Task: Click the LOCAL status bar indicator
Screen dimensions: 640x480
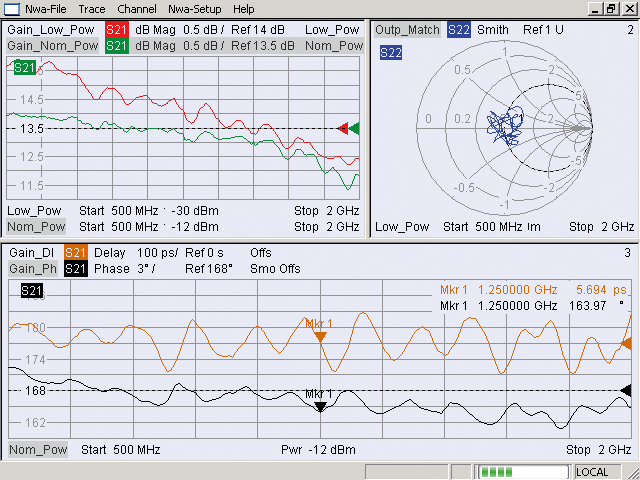Action: point(592,472)
